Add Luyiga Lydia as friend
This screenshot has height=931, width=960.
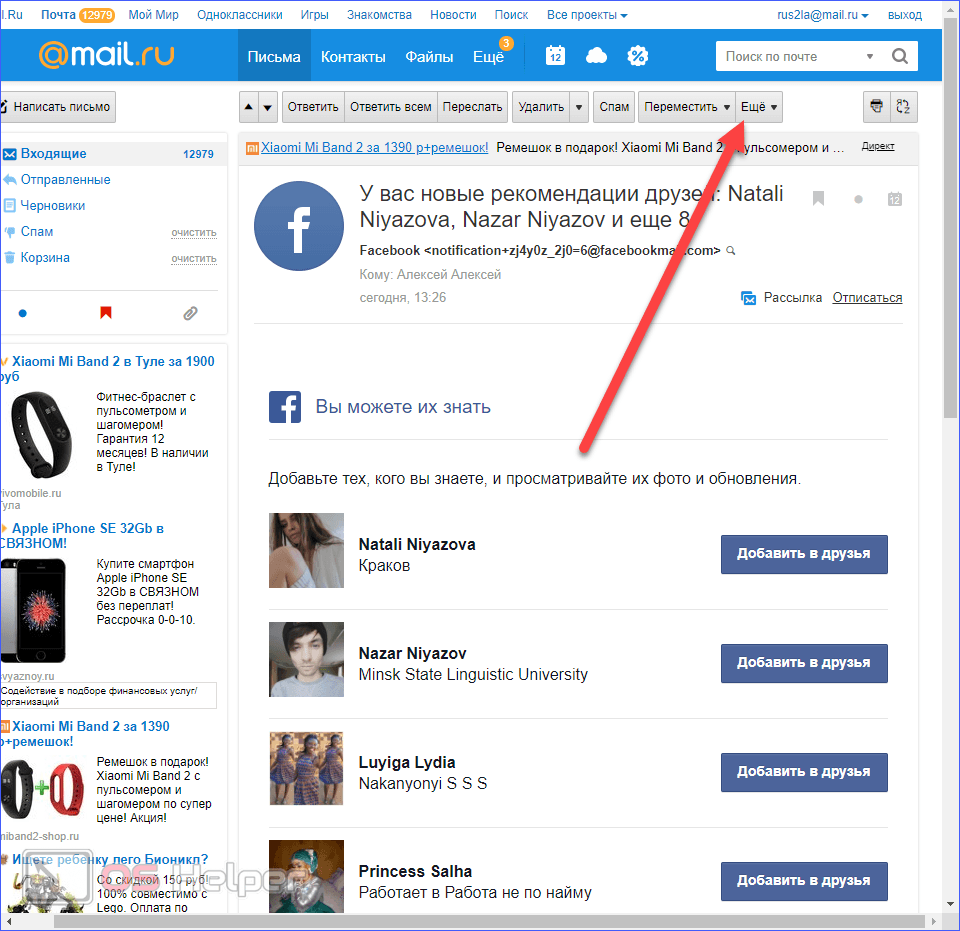tap(804, 772)
